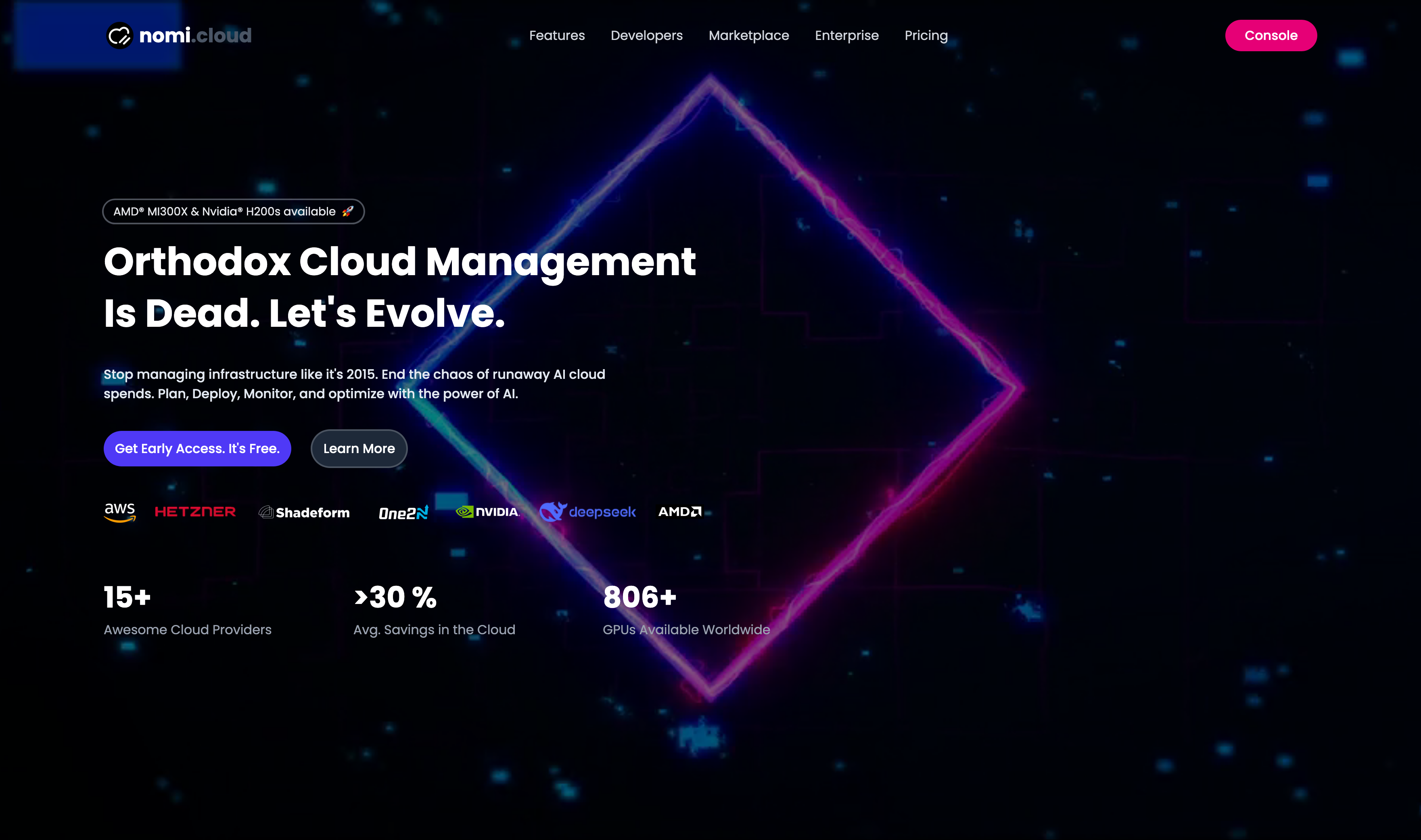Go to the Developers nav link

click(x=646, y=36)
